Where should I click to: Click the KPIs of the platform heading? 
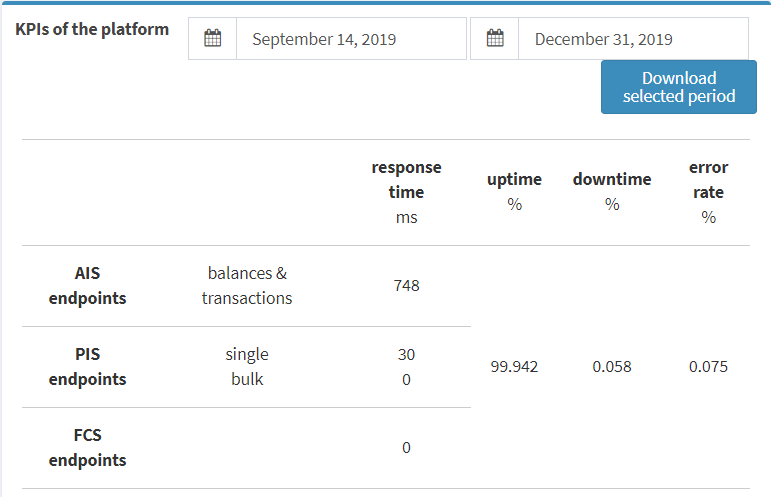pos(92,29)
